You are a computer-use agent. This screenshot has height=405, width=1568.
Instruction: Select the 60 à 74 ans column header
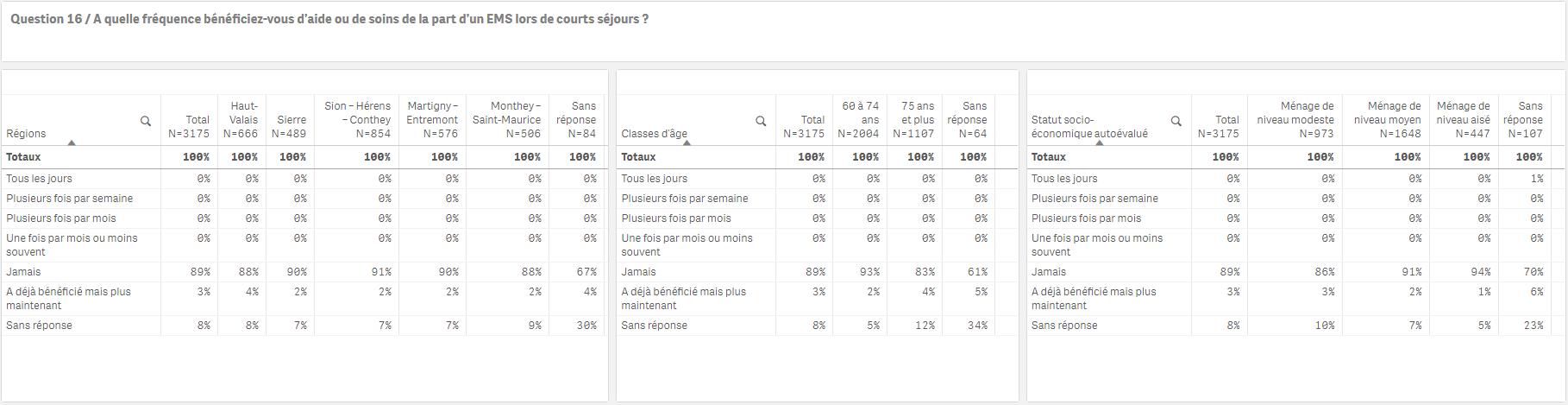point(859,120)
